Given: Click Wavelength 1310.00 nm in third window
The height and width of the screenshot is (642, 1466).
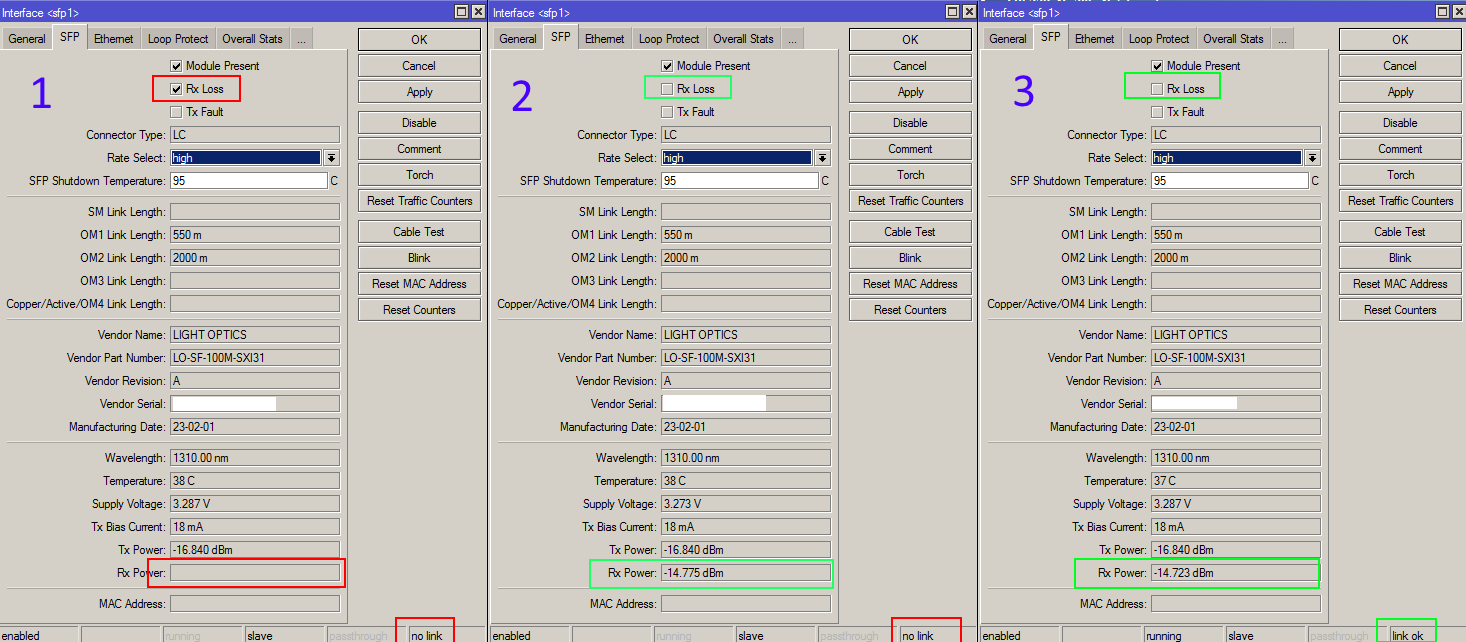Looking at the screenshot, I should click(1235, 458).
